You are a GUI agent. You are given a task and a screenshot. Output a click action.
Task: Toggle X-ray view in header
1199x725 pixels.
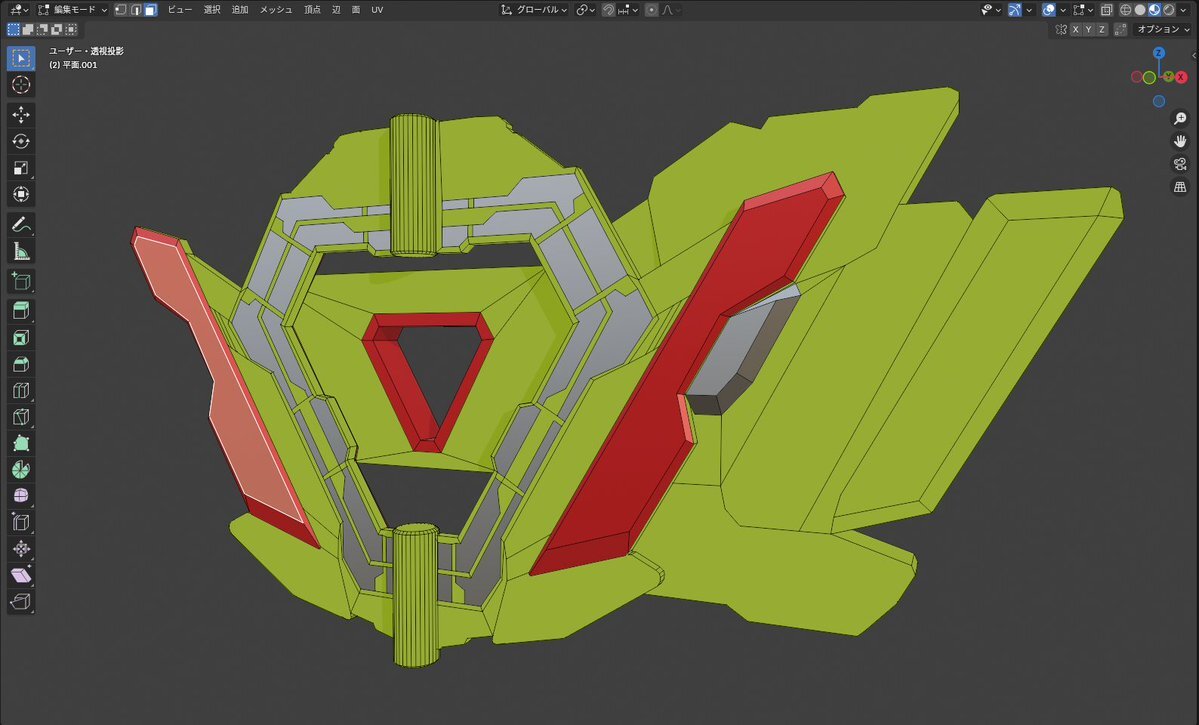point(1104,10)
